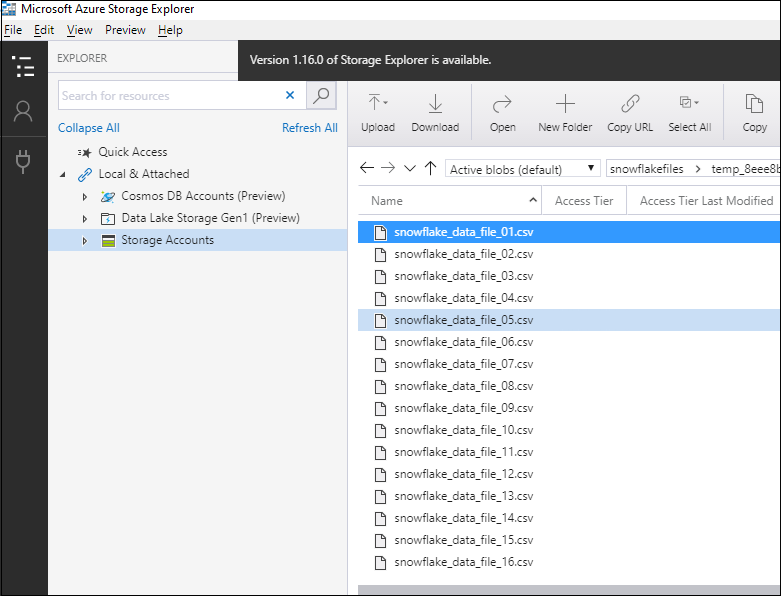Viewport: 781px width, 596px height.
Task: Select snowflake_data_file_02.csv
Action: click(569, 254)
